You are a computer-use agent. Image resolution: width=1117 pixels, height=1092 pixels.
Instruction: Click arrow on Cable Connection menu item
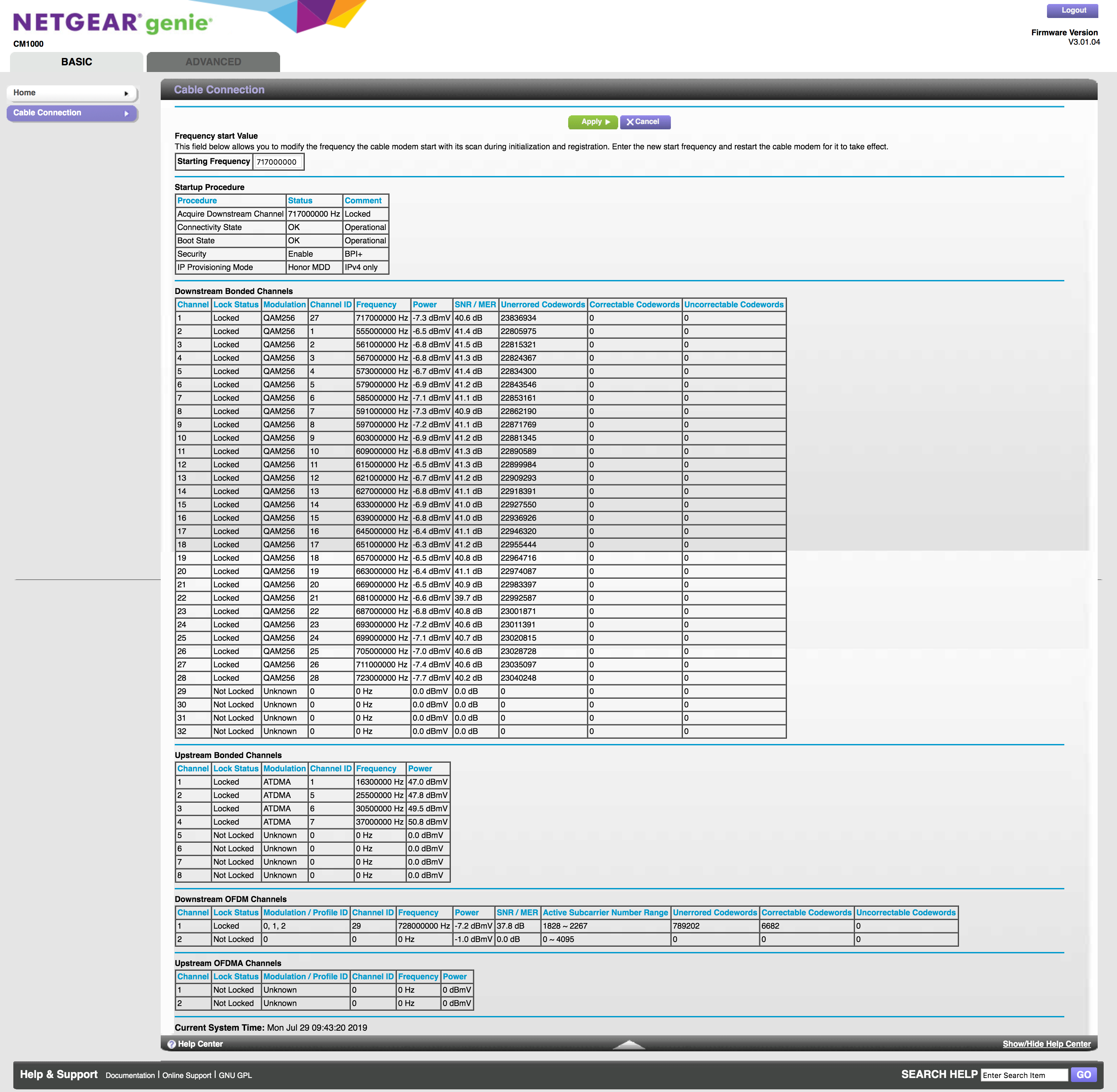click(126, 114)
